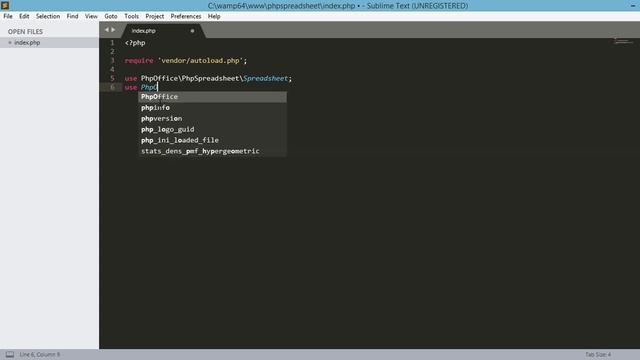Click OPEN FILES sidebar heading
The width and height of the screenshot is (640, 360).
[25, 31]
